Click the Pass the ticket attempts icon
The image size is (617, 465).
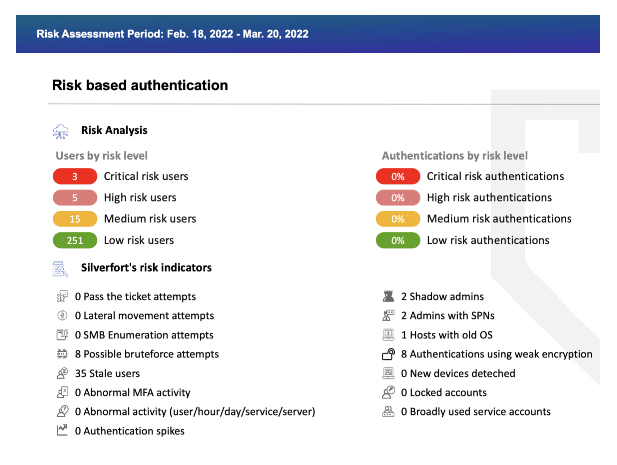(62, 297)
